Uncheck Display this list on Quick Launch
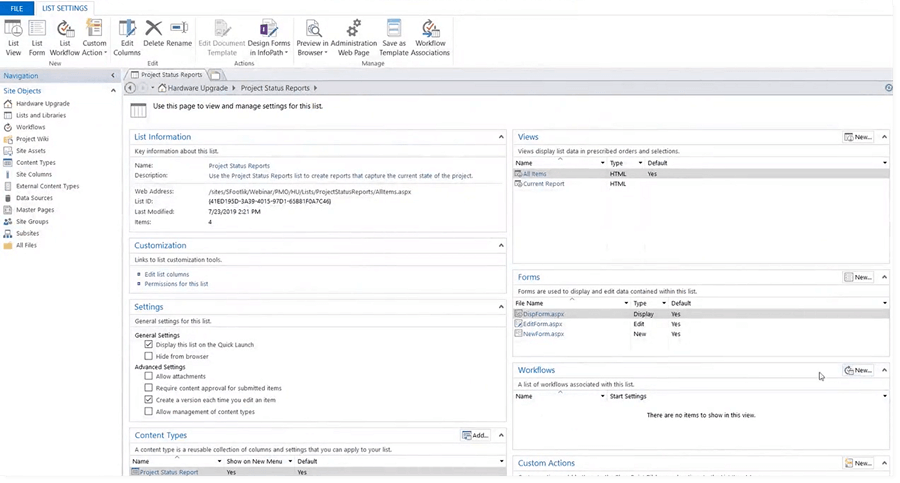The height and width of the screenshot is (483, 900). point(149,344)
